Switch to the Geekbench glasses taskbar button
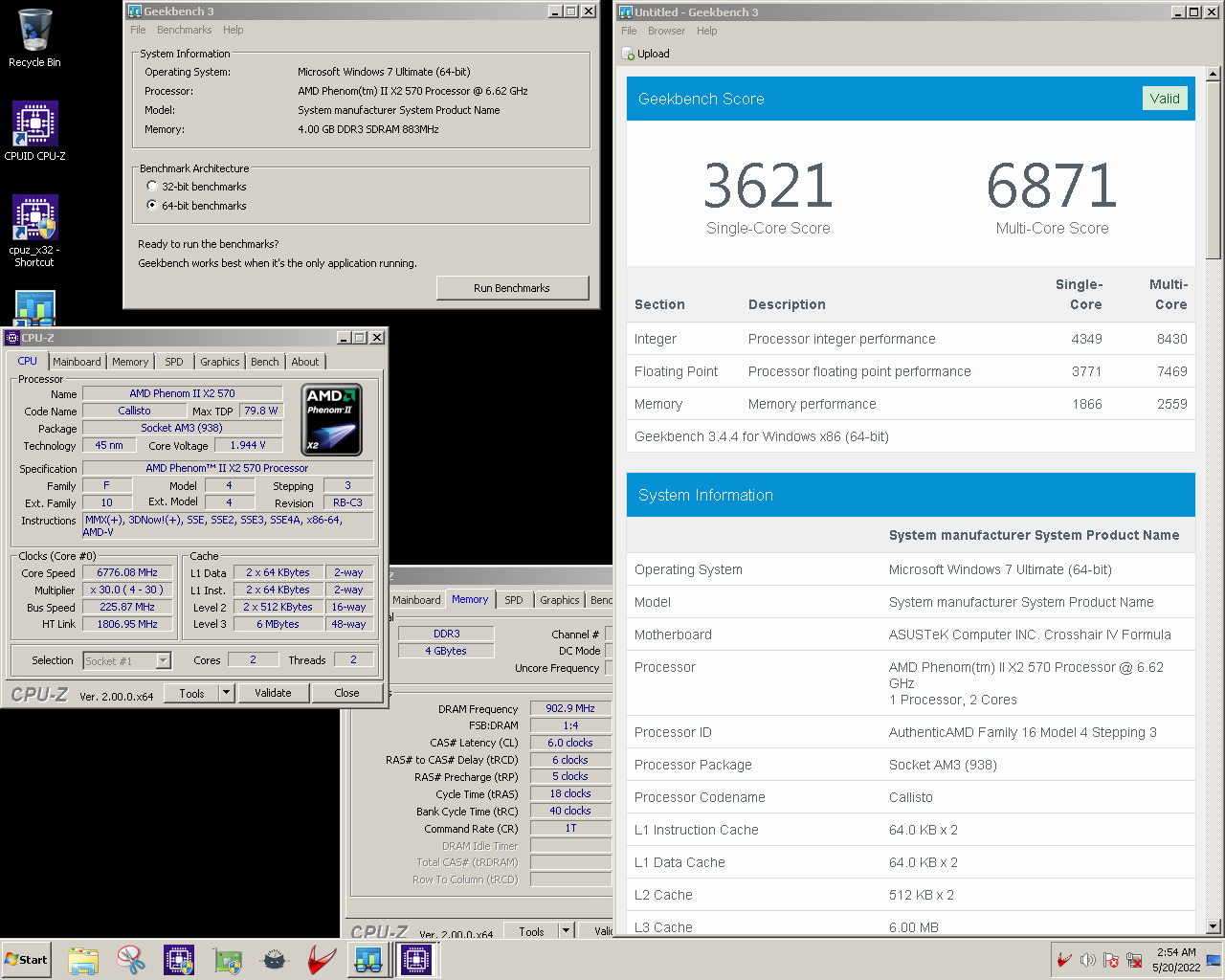 click(368, 959)
